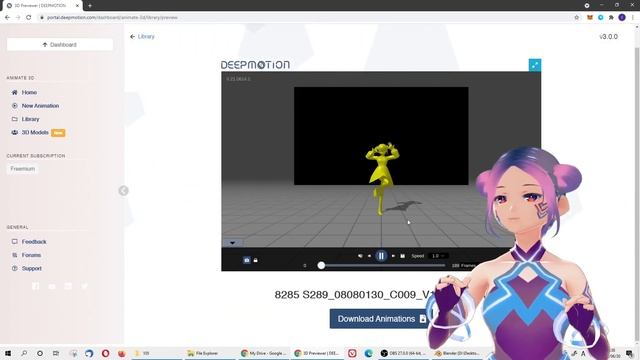
Task: Open Home in the sidebar
Action: (29, 92)
